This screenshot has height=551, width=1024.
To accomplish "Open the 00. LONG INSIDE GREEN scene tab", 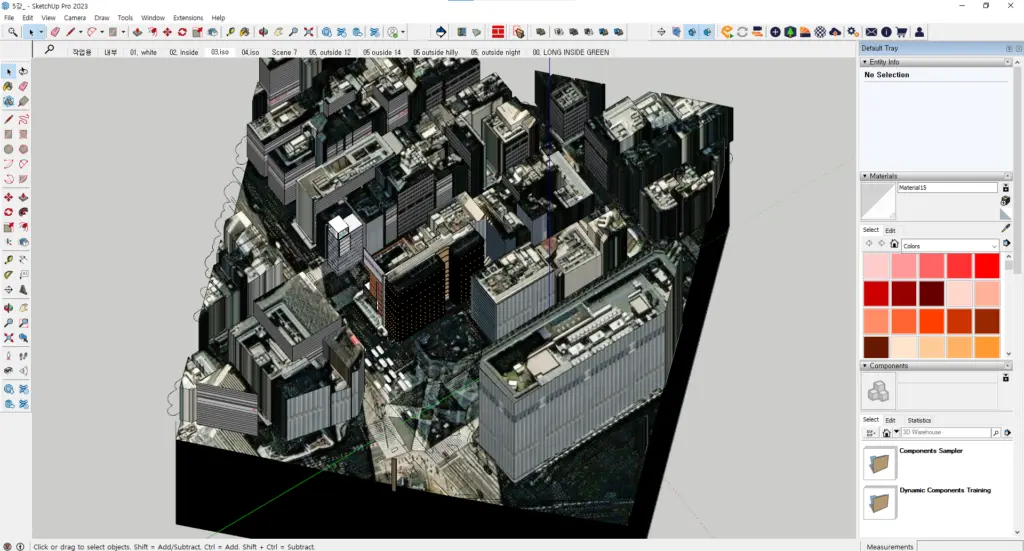I will [x=571, y=52].
